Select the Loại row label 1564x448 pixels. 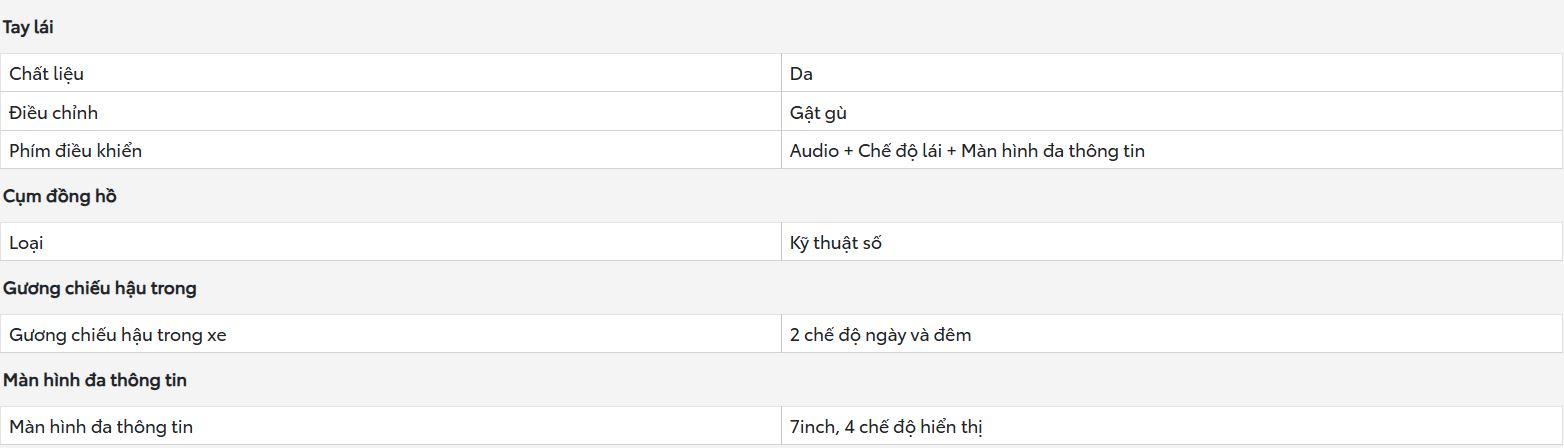click(27, 242)
